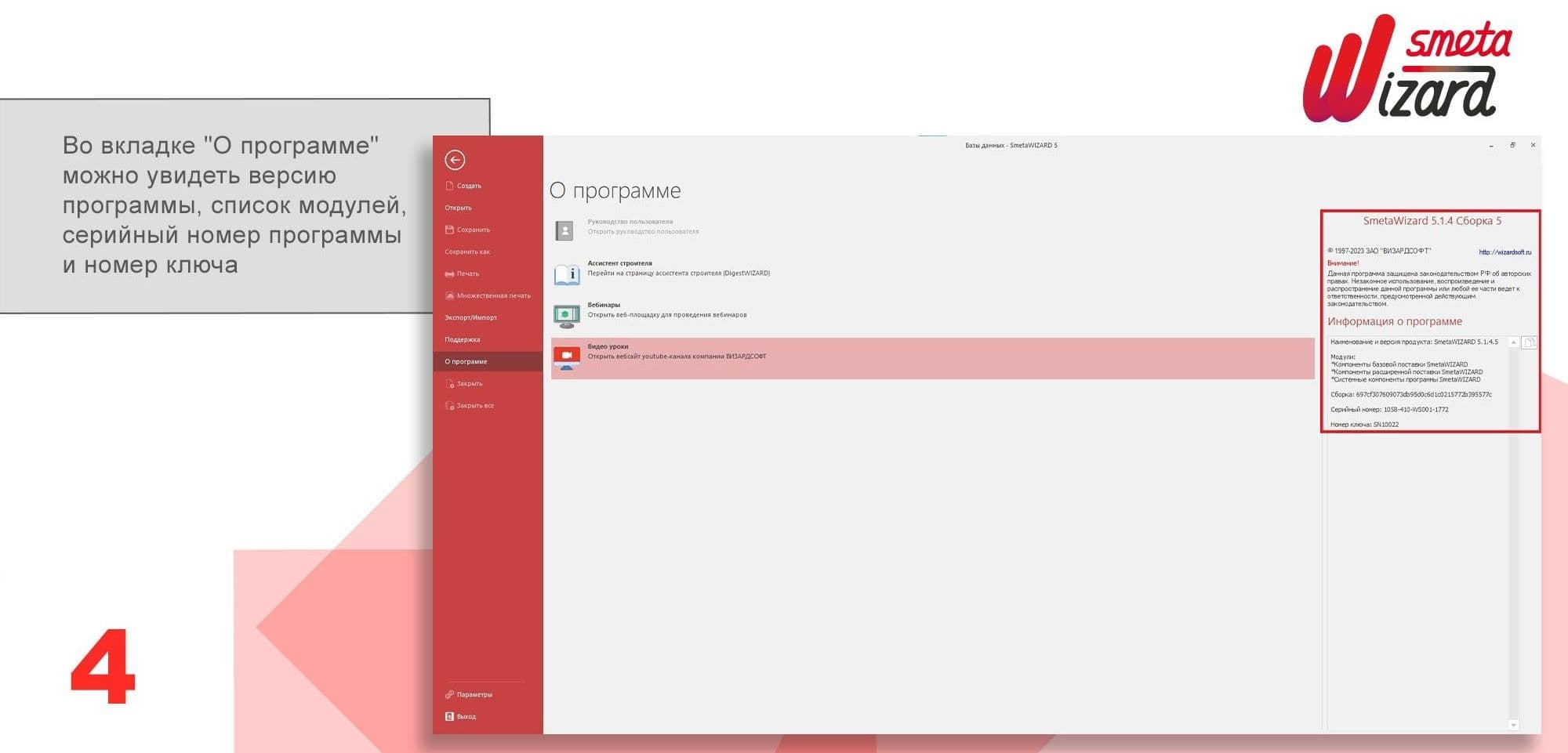Click the red 'Внимание!' warning label

(1343, 263)
